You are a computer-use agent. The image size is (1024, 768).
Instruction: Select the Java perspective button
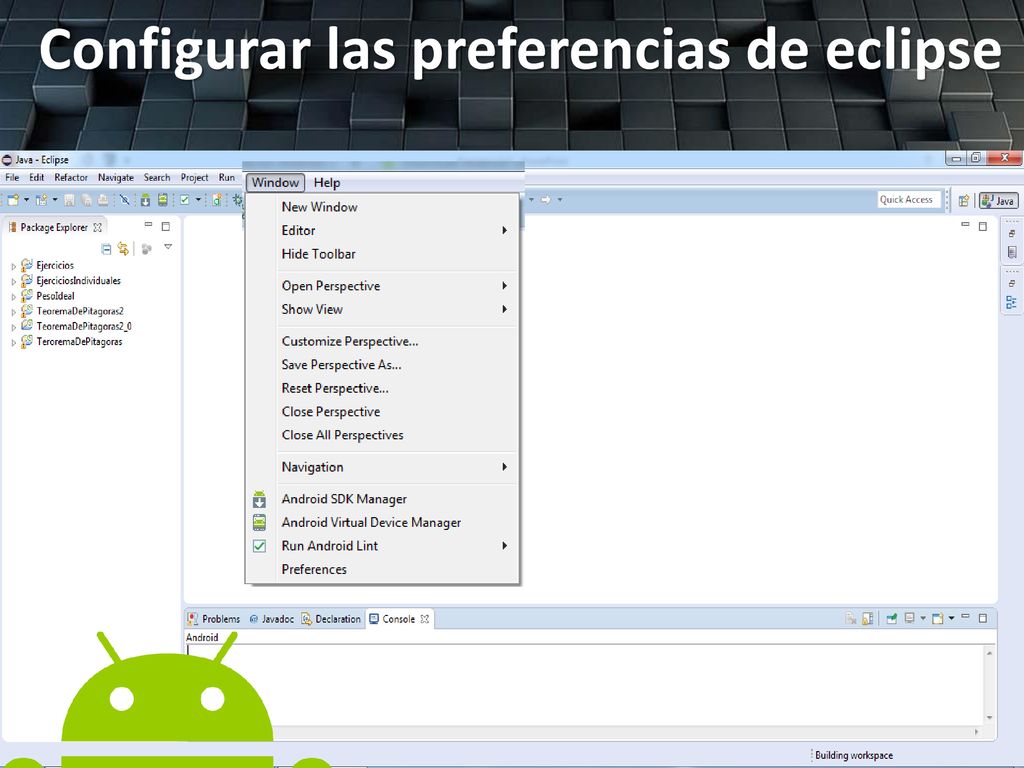[x=999, y=200]
